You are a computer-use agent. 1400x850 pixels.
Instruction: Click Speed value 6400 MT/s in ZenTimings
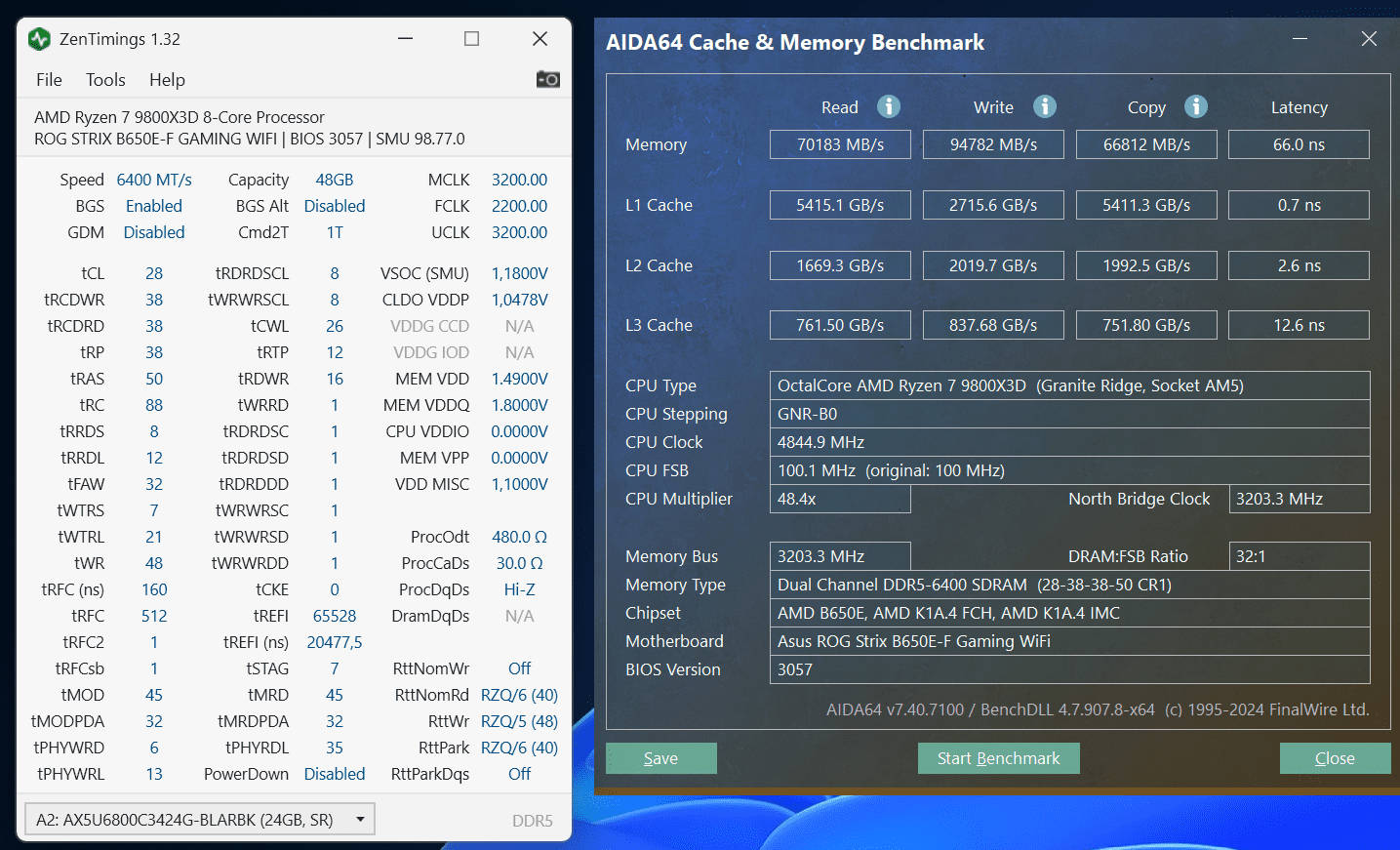click(154, 180)
